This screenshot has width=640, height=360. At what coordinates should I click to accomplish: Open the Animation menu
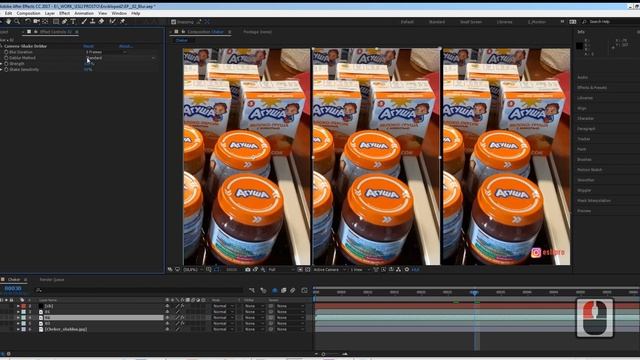coord(84,13)
